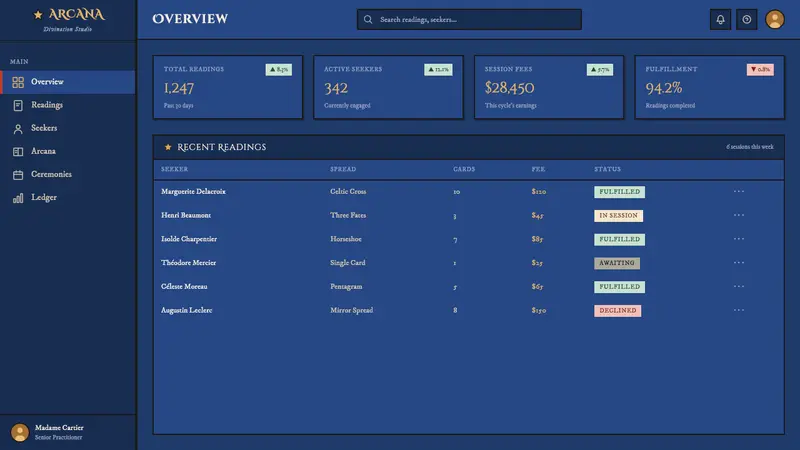Click the Fulfillment downward trend badge
This screenshot has width=800, height=450.
point(760,69)
